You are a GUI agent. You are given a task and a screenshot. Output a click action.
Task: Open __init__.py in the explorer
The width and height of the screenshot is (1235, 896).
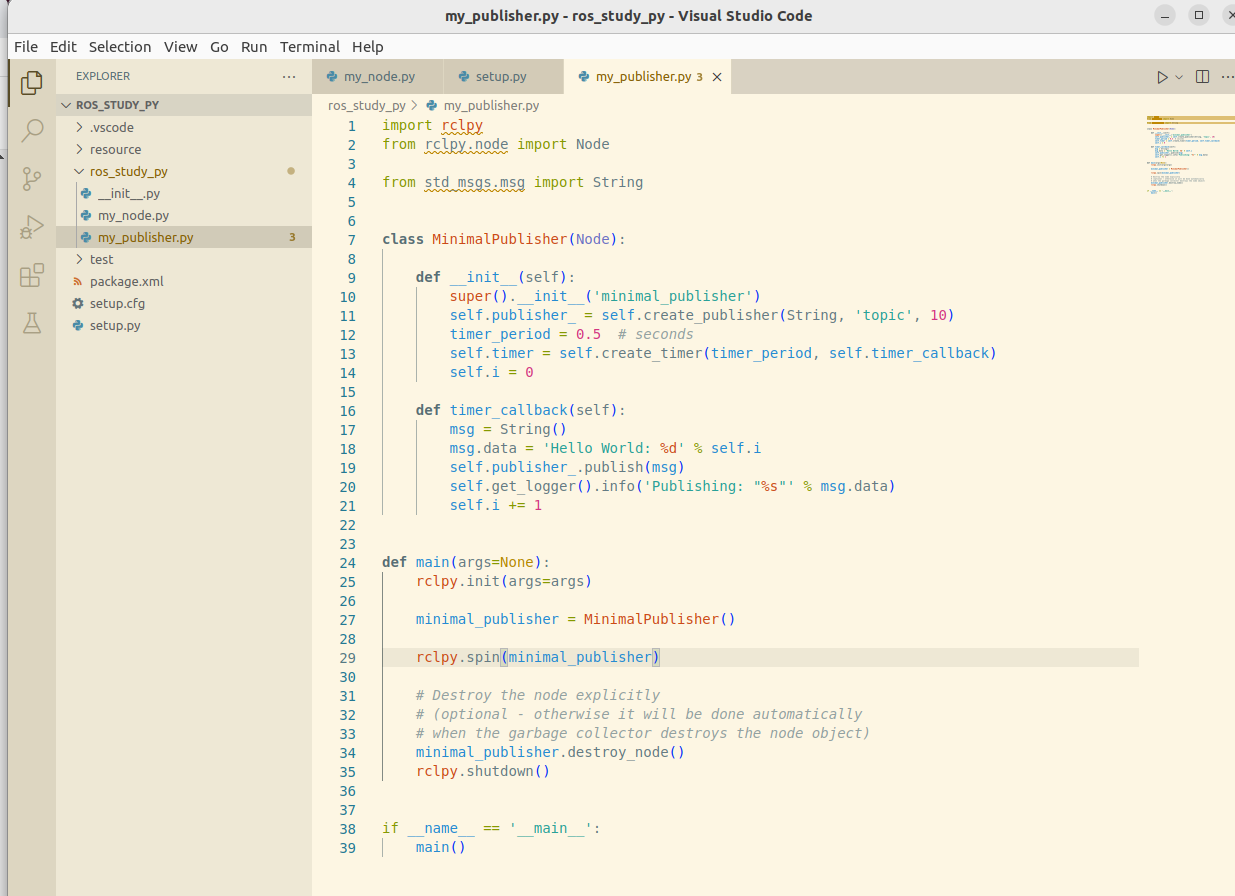(184, 193)
